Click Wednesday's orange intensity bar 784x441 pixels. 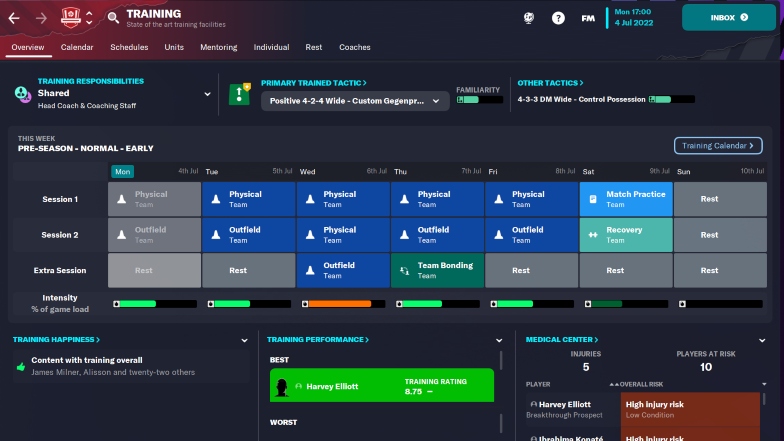click(x=343, y=303)
